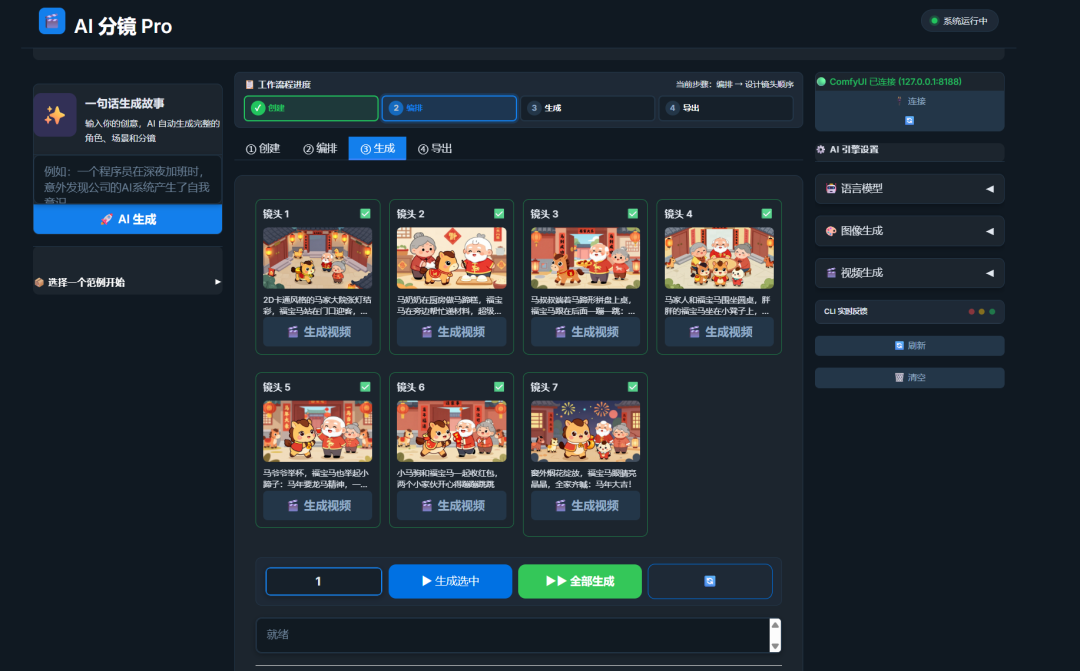
Task: Click the AI 分镜 Pro app logo
Action: tap(52, 20)
